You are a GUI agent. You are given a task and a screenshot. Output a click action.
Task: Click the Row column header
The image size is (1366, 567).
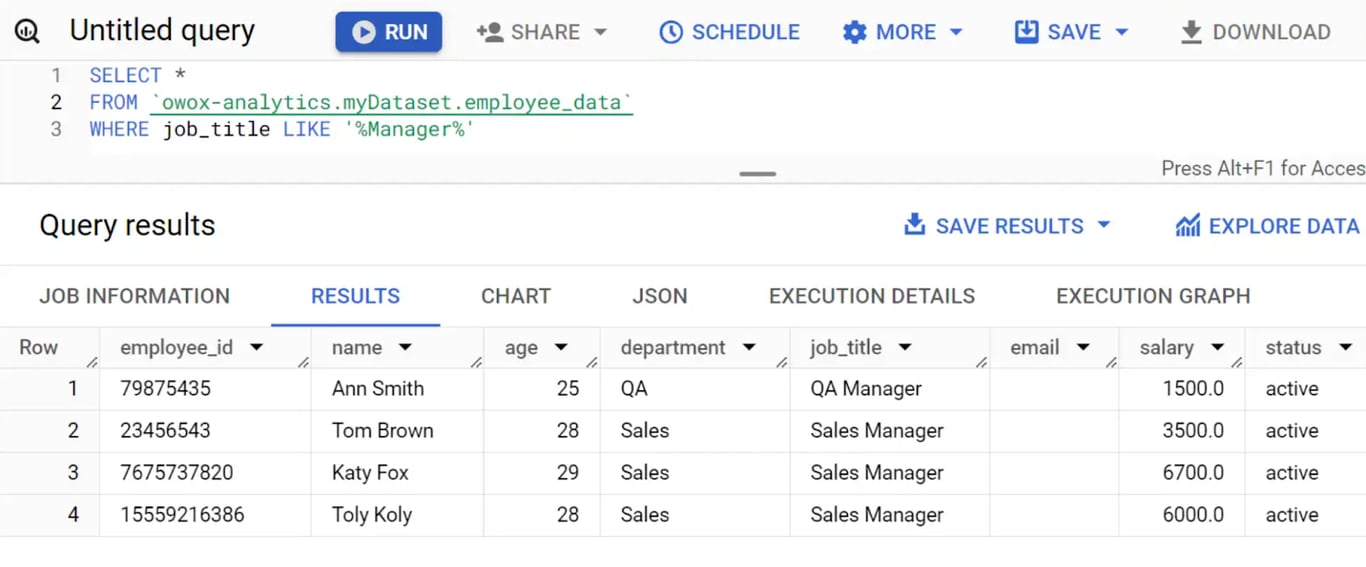click(x=39, y=348)
